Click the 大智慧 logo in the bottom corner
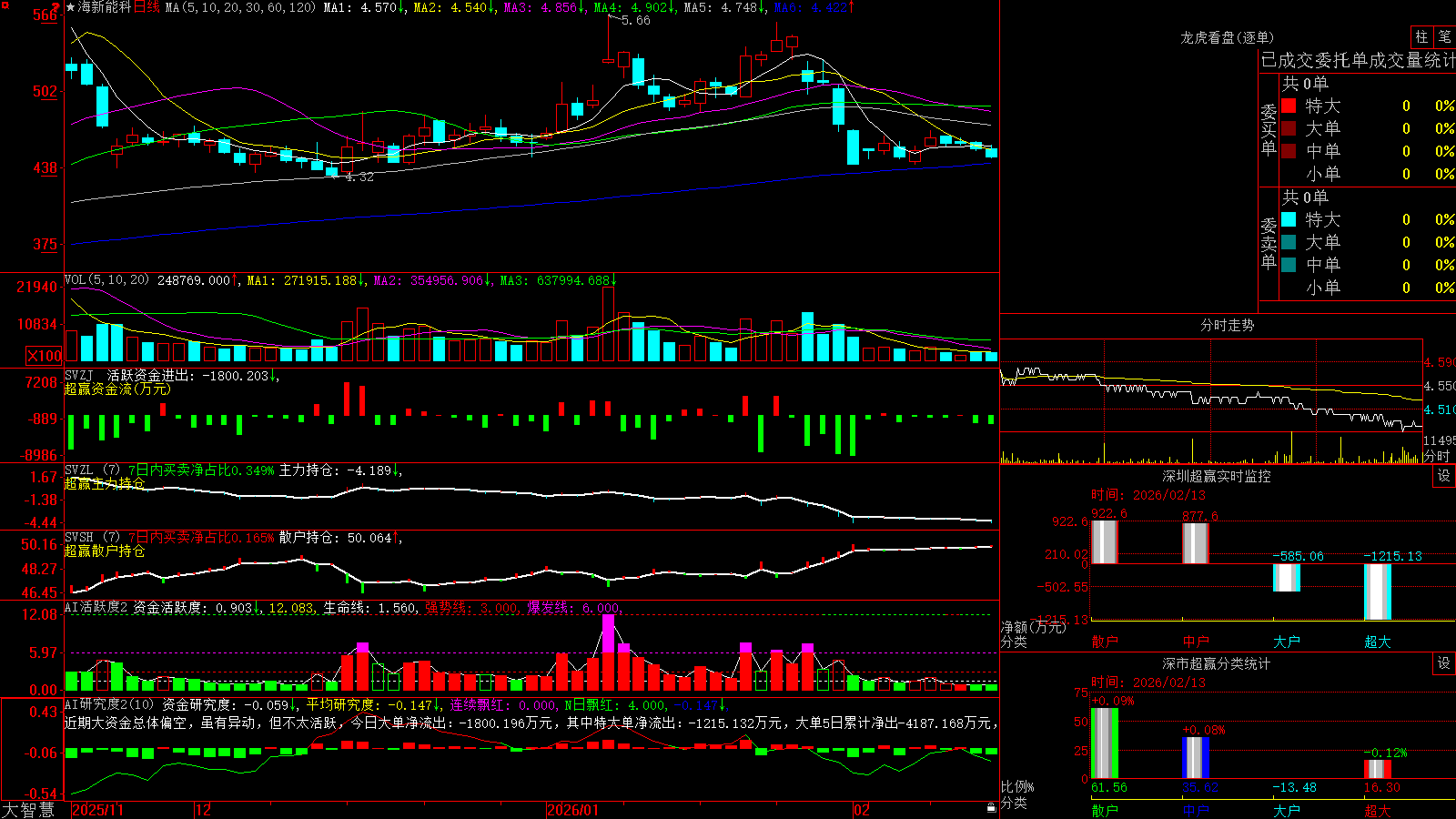The image size is (1456, 819). click(28, 810)
